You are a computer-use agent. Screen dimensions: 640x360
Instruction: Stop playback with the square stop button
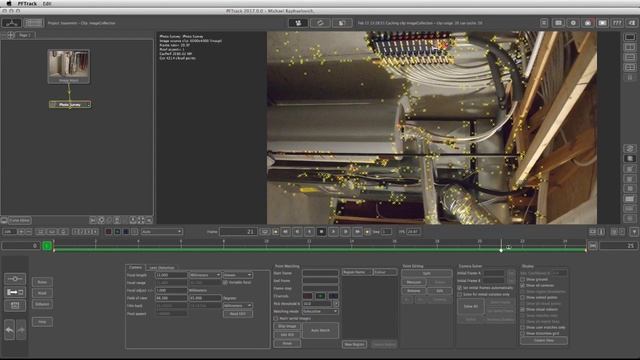pos(321,232)
